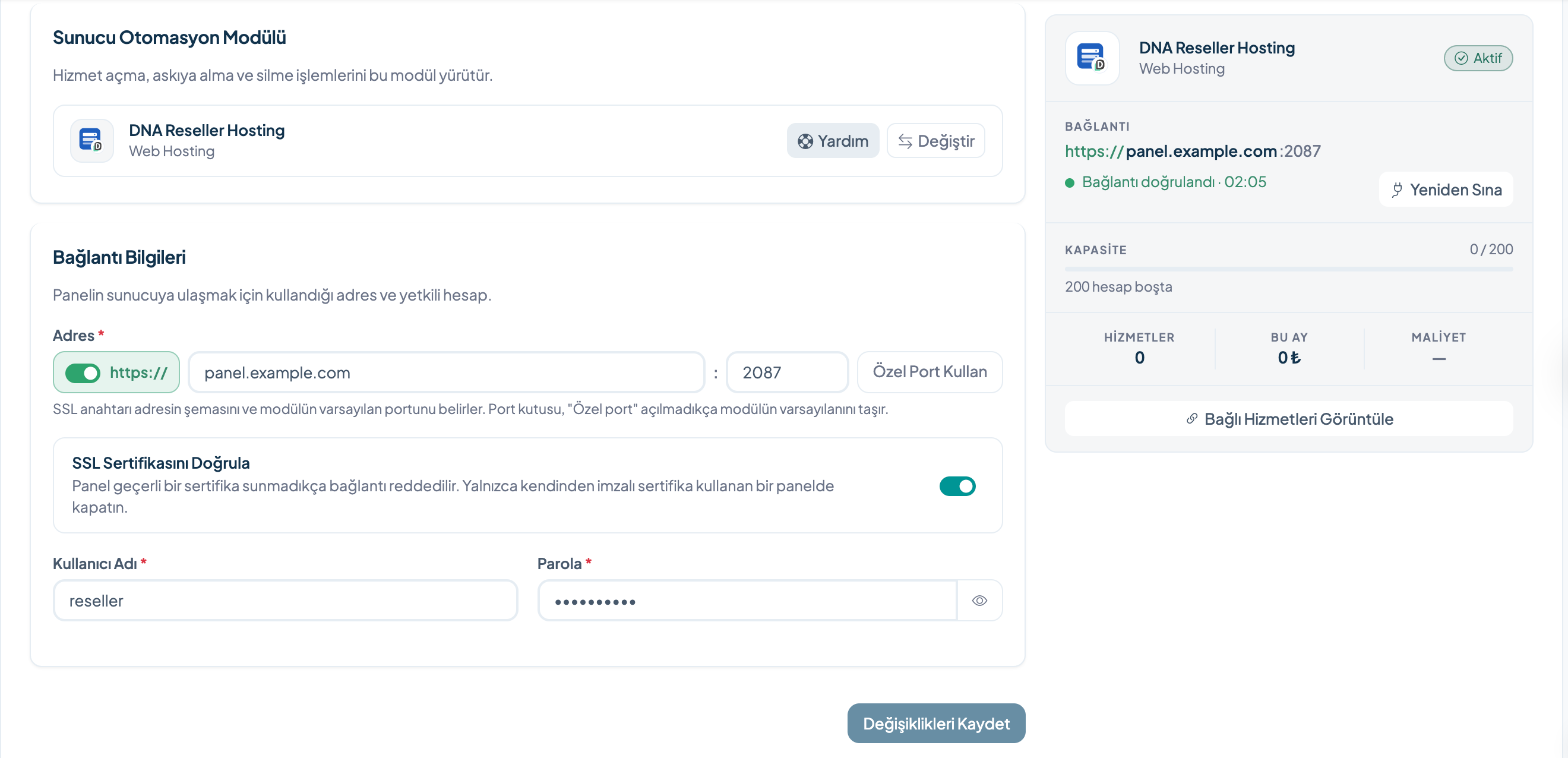The width and height of the screenshot is (1568, 758).
Task: Click the BU AY value 0 ₺
Action: coord(1289,357)
